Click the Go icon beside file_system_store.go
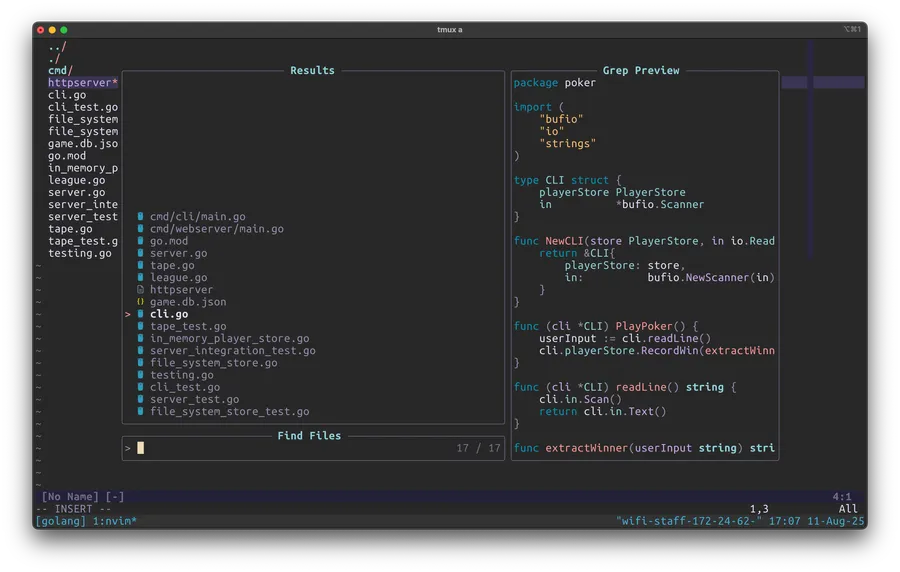 point(140,363)
